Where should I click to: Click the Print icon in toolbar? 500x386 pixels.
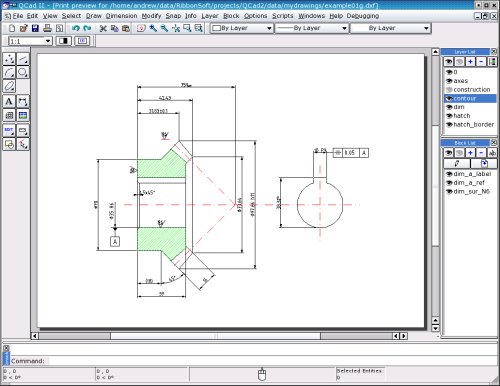[47, 28]
